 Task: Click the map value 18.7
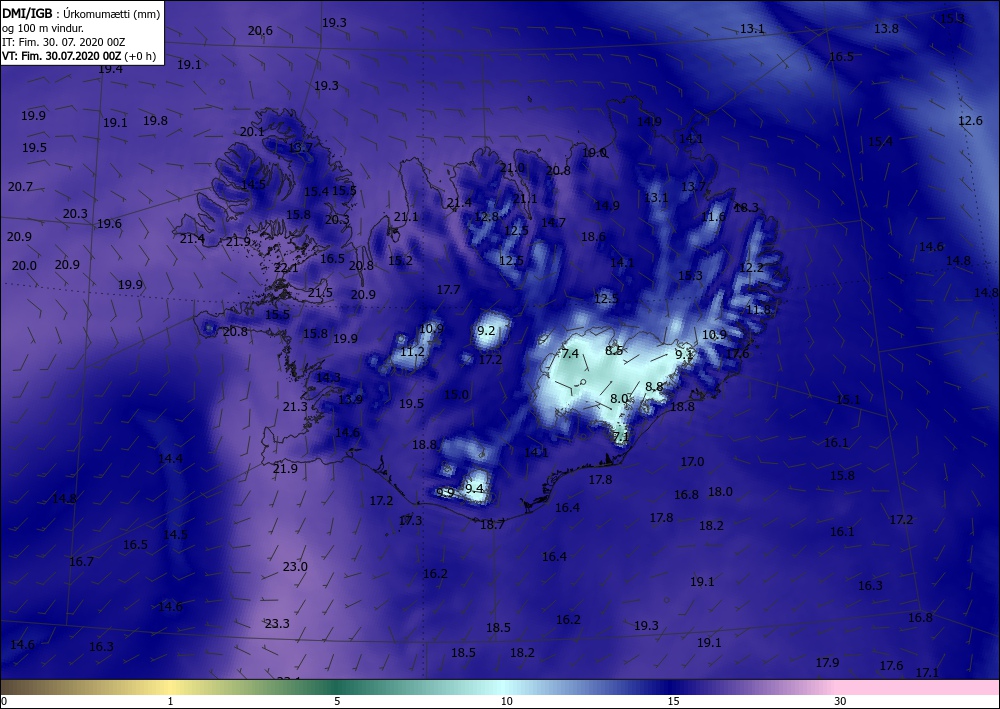tap(492, 525)
